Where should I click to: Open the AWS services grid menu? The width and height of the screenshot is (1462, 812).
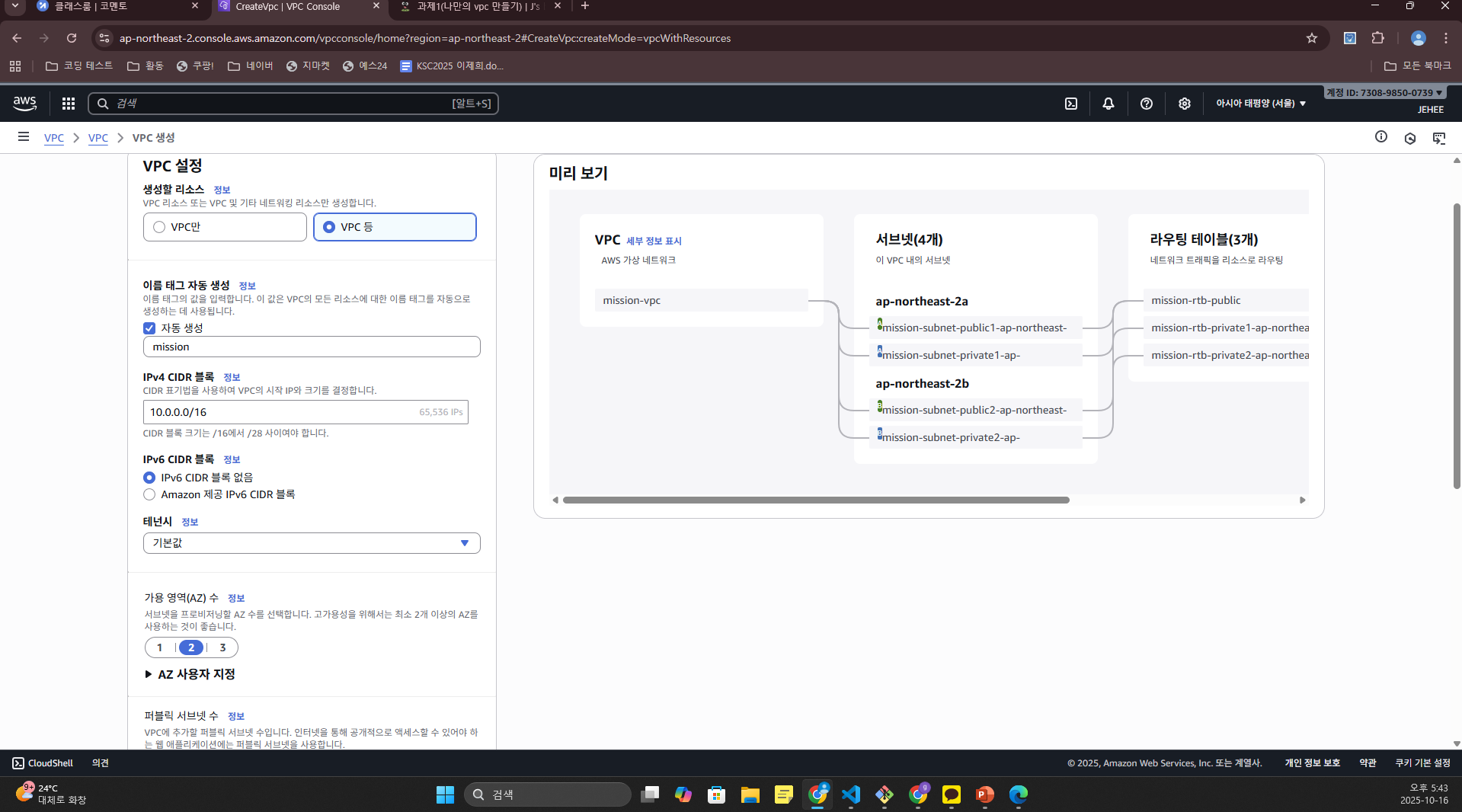tap(69, 104)
